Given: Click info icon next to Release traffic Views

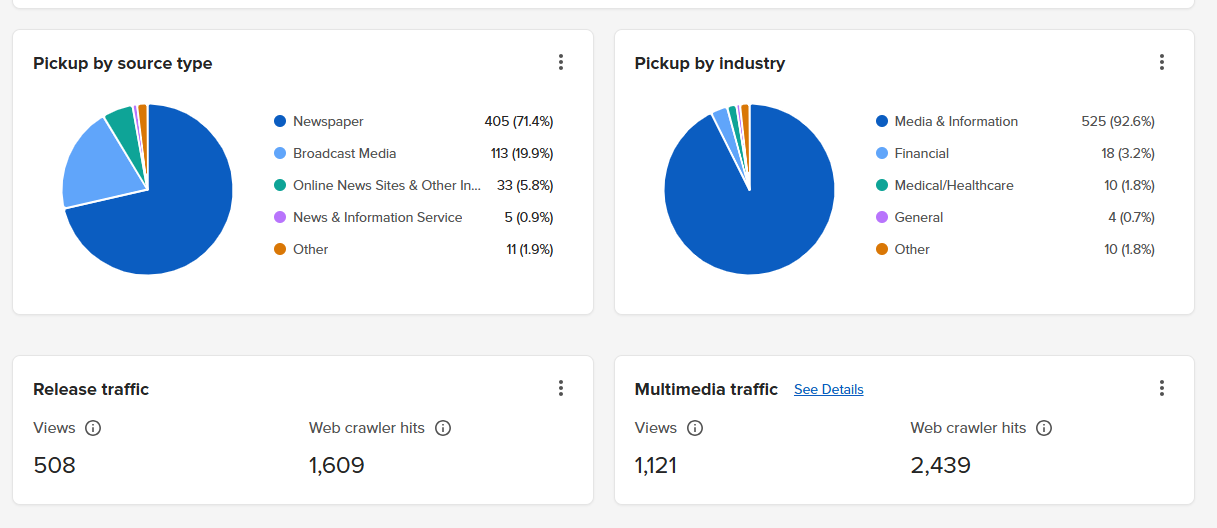Looking at the screenshot, I should pyautogui.click(x=93, y=428).
